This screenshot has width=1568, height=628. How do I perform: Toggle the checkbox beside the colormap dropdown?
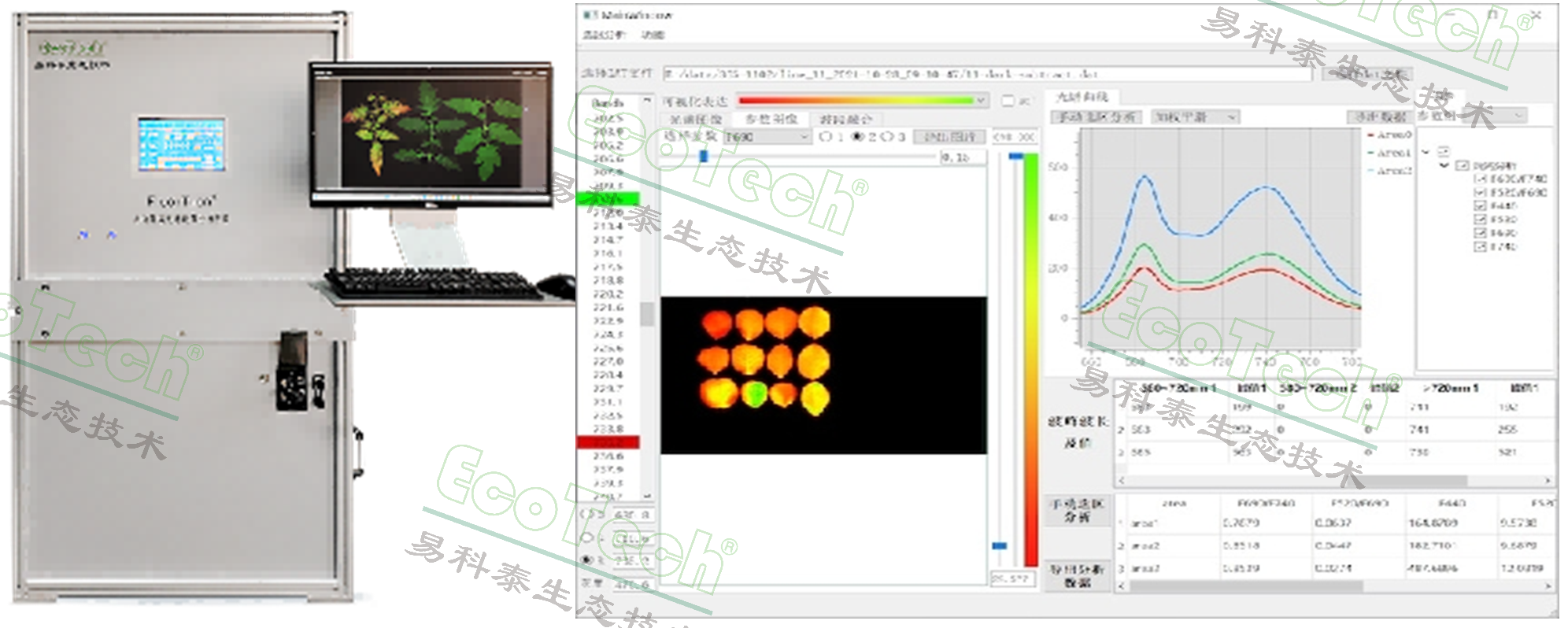tap(1008, 101)
